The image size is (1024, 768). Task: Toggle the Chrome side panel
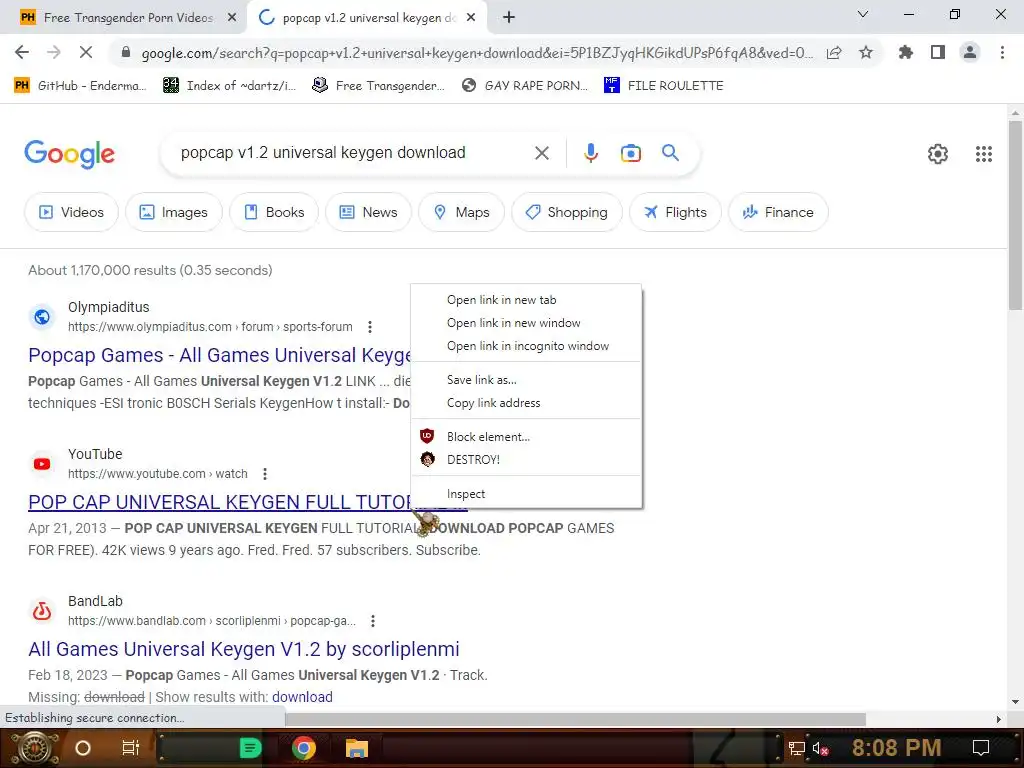[938, 52]
